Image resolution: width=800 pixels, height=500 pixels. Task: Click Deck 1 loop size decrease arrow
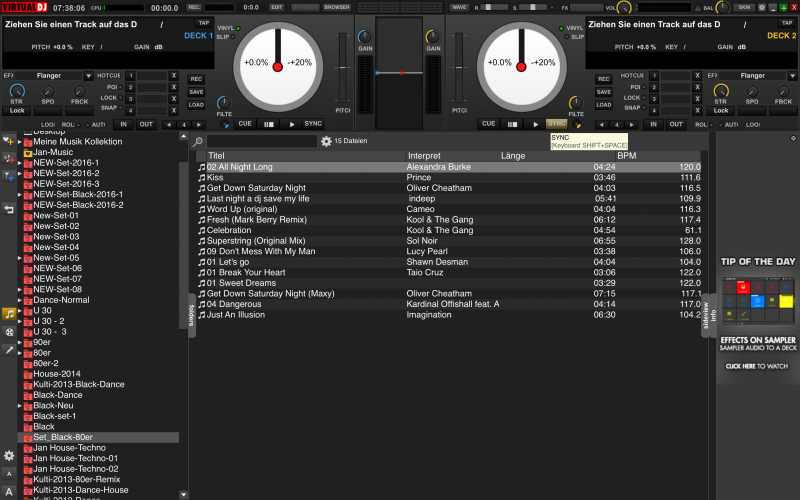click(169, 124)
